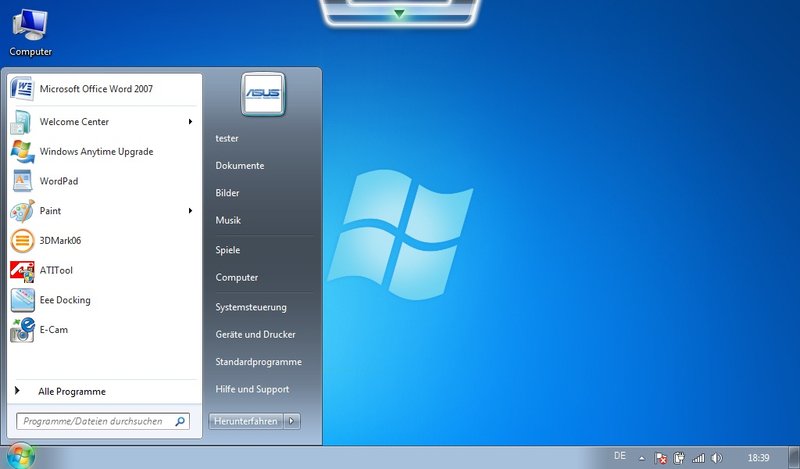
Task: Click the 3DMark06 orange icon
Action: pos(22,240)
